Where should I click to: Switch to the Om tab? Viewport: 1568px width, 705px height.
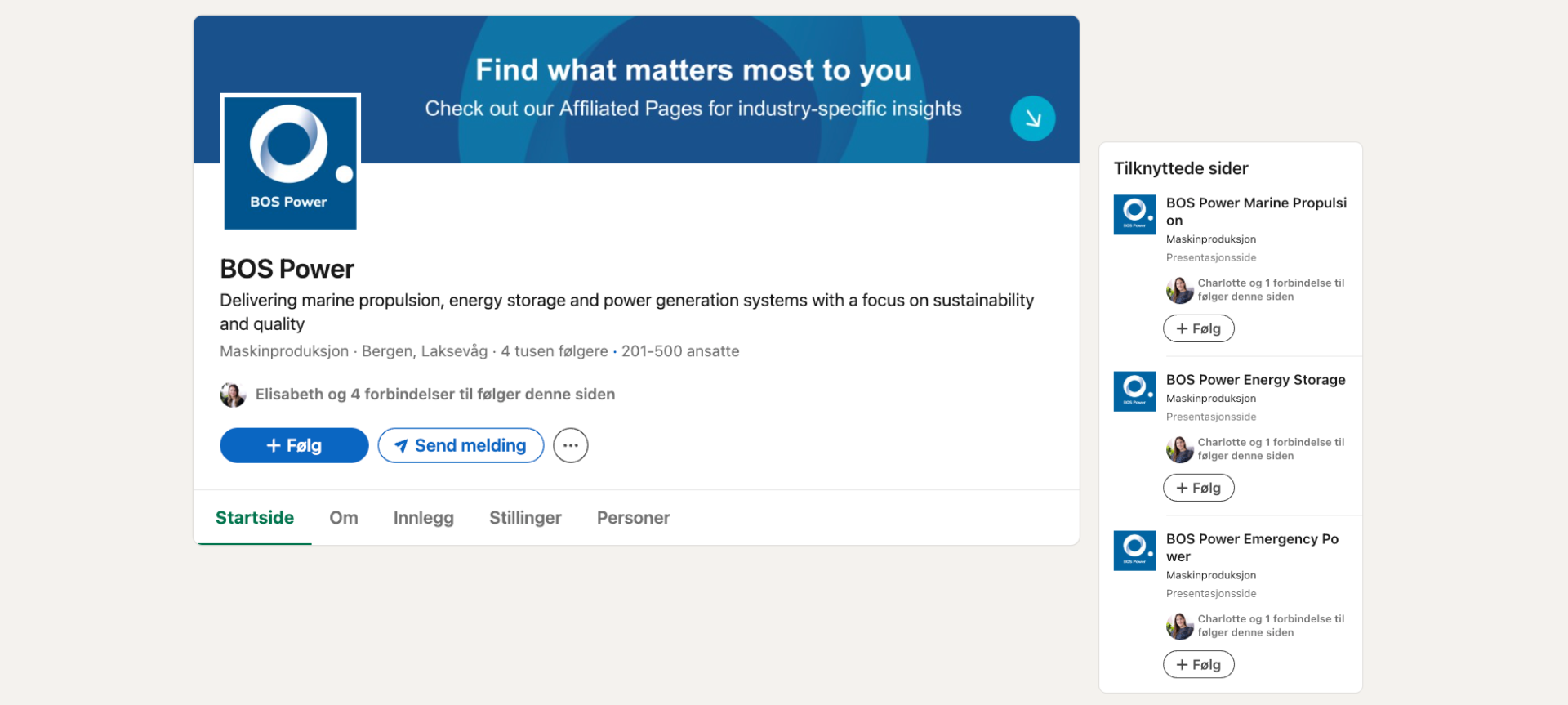pyautogui.click(x=344, y=518)
